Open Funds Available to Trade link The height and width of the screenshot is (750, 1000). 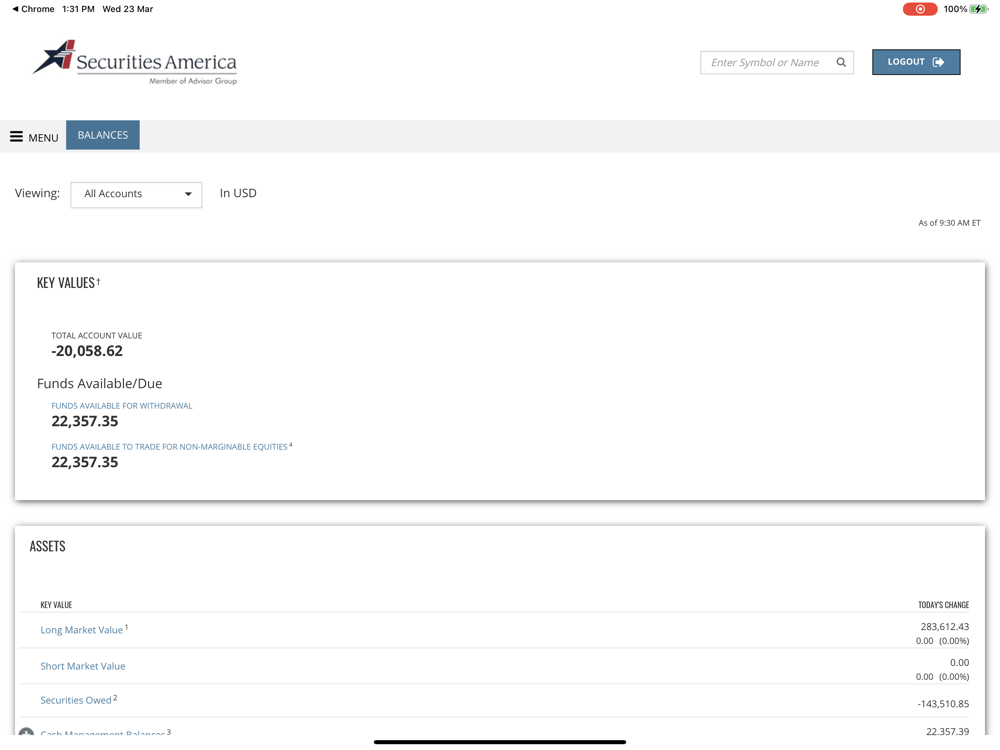(x=172, y=446)
